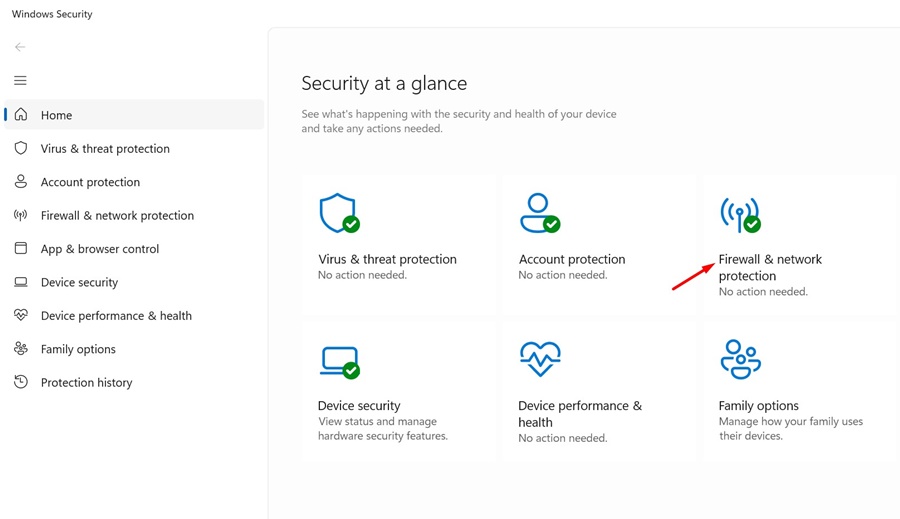The width and height of the screenshot is (900, 519).
Task: Select Home in the sidebar
Action: point(56,115)
